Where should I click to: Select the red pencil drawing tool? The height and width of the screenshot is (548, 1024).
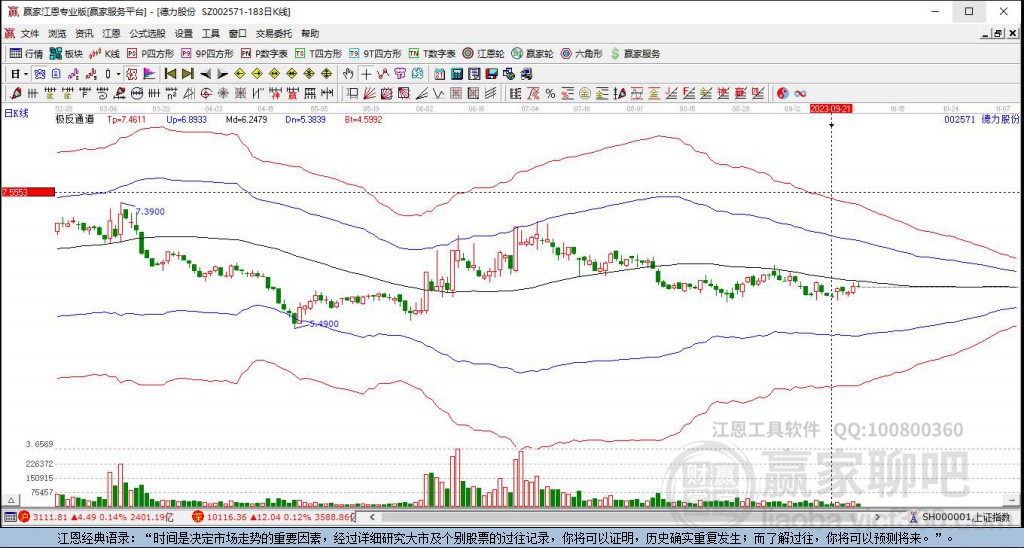point(15,94)
